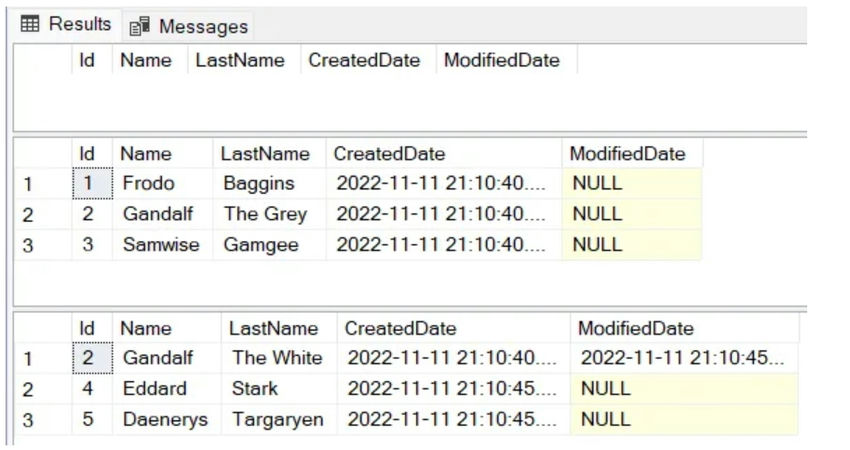The image size is (850, 450).
Task: Click the Samwise name cell
Action: tap(160, 244)
